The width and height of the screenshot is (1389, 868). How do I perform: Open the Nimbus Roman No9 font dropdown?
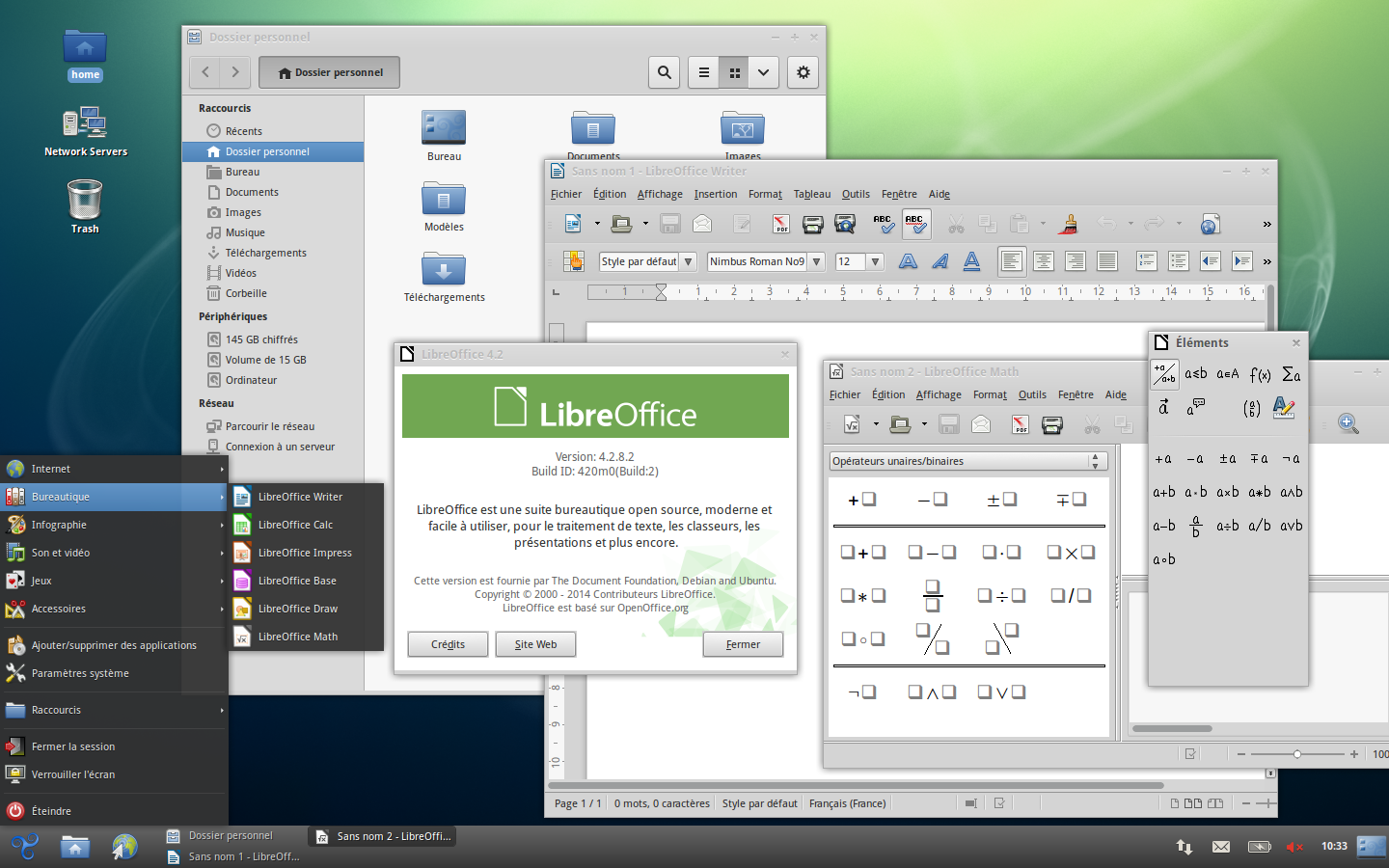point(816,261)
